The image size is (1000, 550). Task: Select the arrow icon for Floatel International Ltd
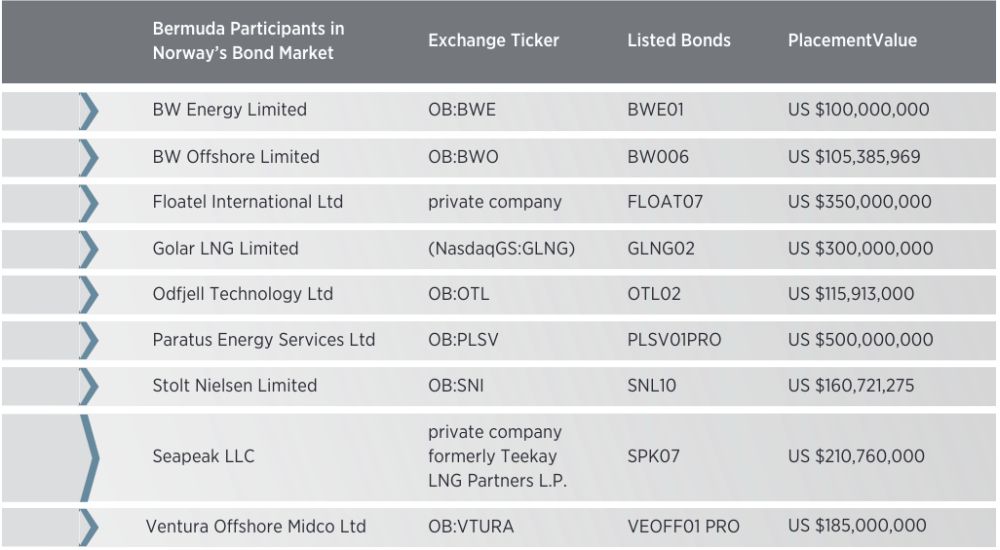89,202
